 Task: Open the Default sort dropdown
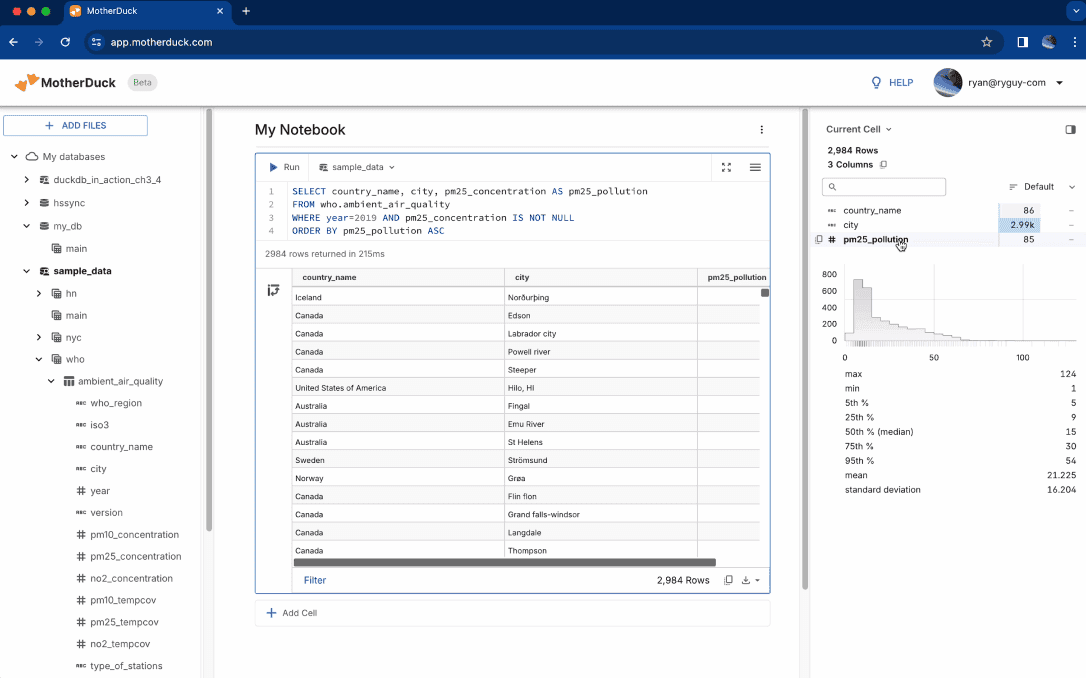point(1042,187)
